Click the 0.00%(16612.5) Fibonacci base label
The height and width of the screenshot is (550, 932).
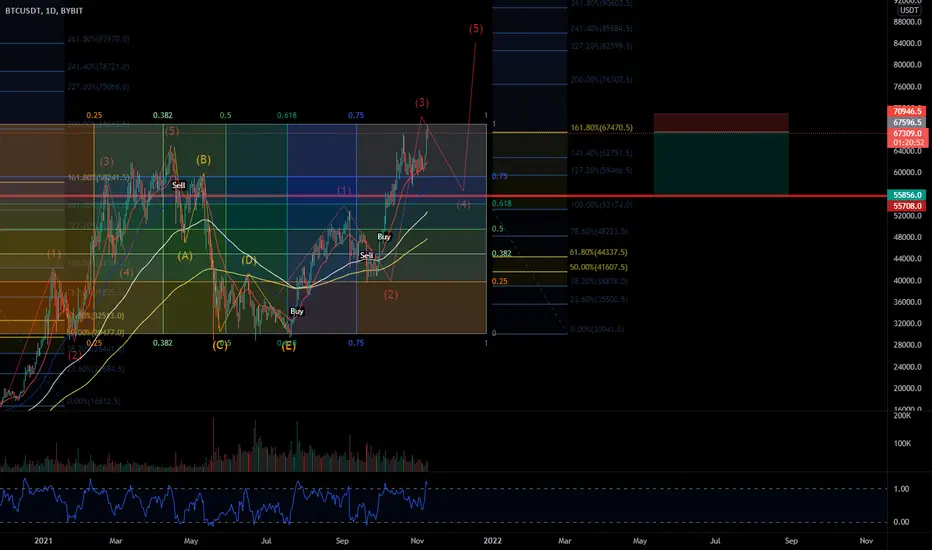click(93, 401)
